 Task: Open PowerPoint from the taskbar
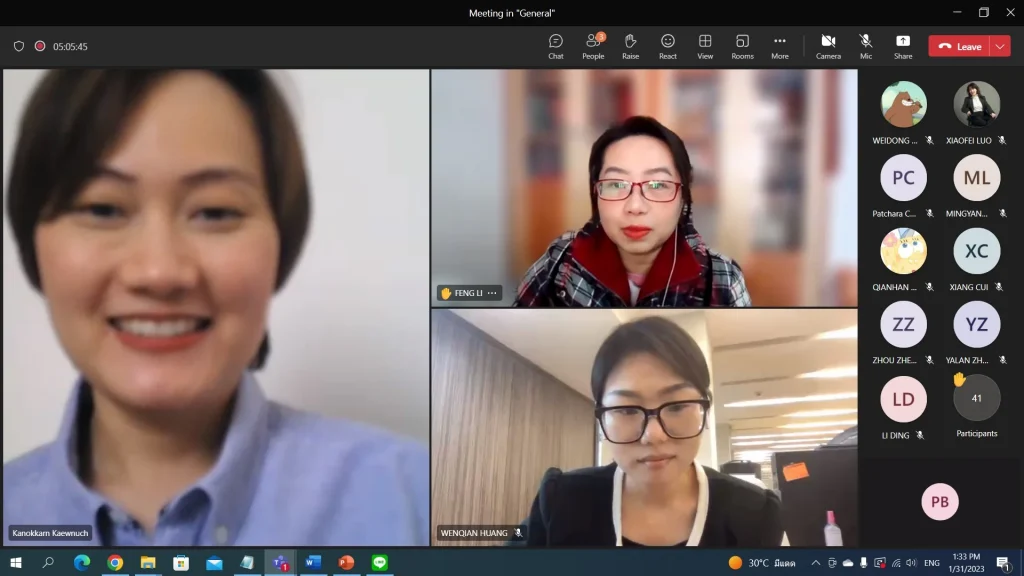click(x=346, y=563)
